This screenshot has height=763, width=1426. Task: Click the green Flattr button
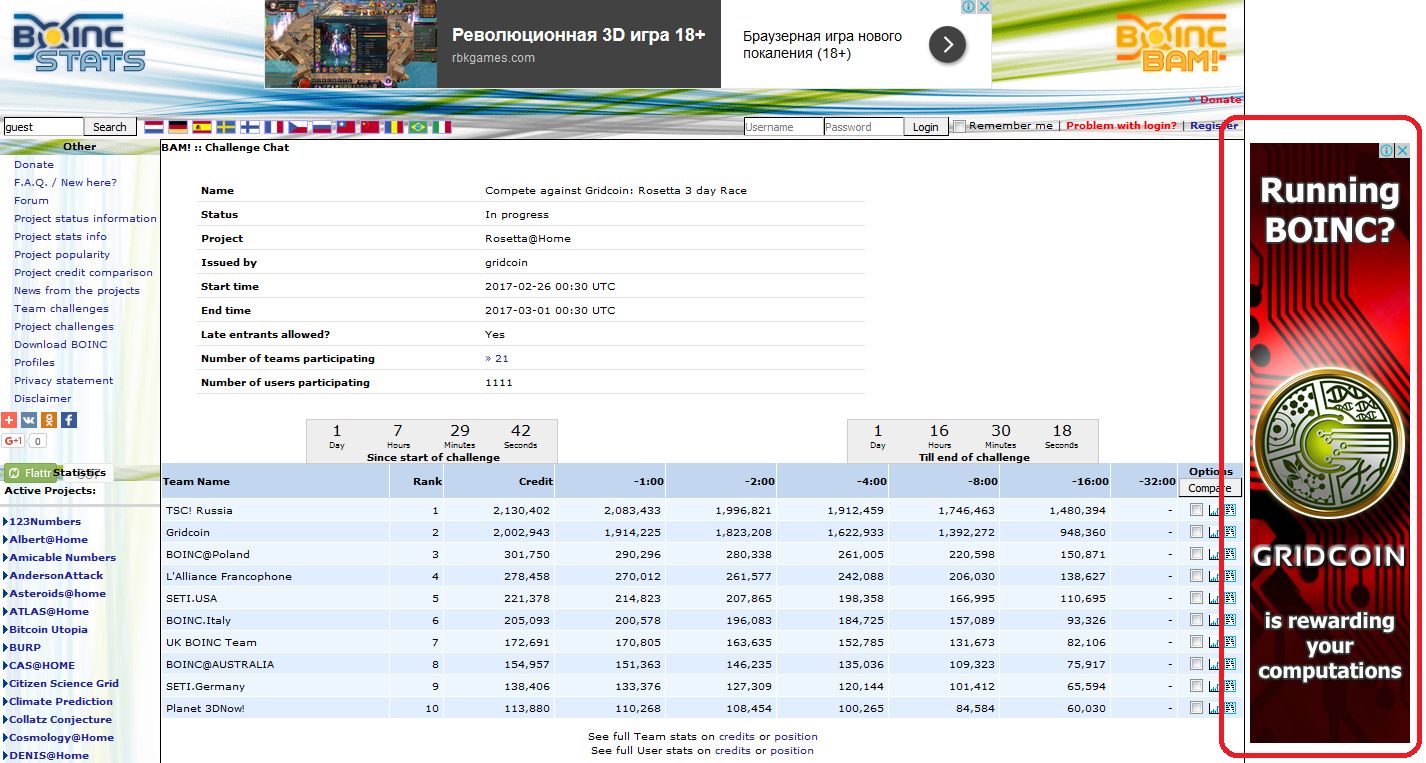(30, 473)
